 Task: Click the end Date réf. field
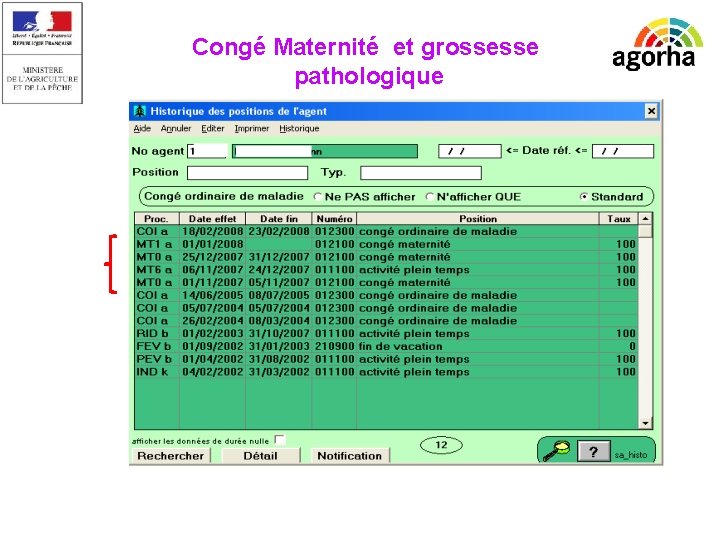623,151
